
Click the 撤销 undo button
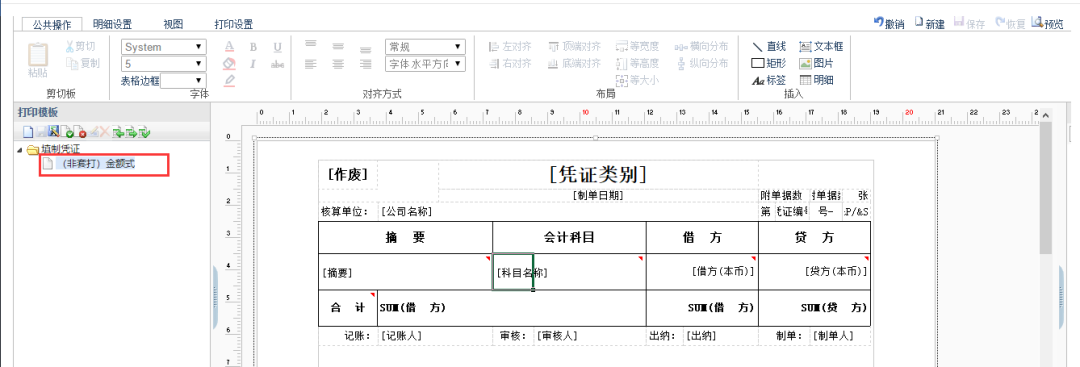pyautogui.click(x=889, y=23)
